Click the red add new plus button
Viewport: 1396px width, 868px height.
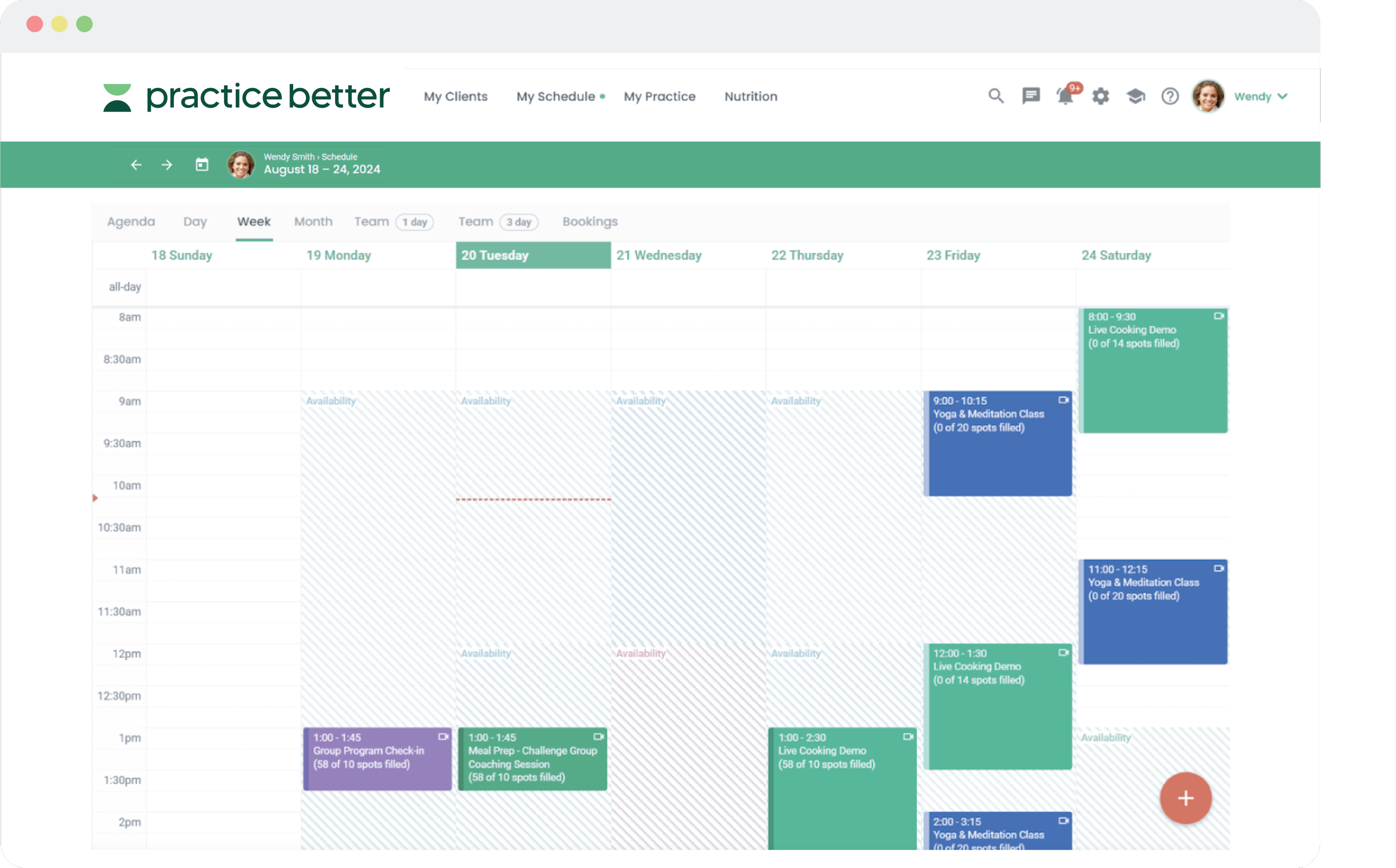1185,798
